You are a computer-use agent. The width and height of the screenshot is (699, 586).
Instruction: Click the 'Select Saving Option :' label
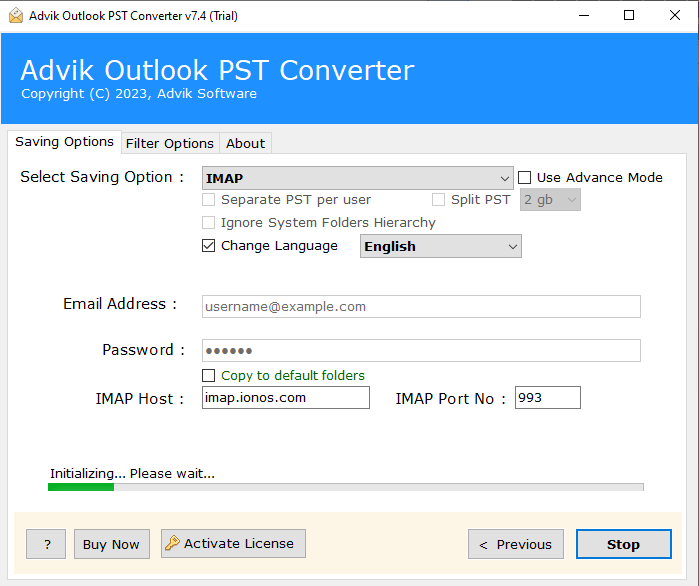[x=102, y=177]
